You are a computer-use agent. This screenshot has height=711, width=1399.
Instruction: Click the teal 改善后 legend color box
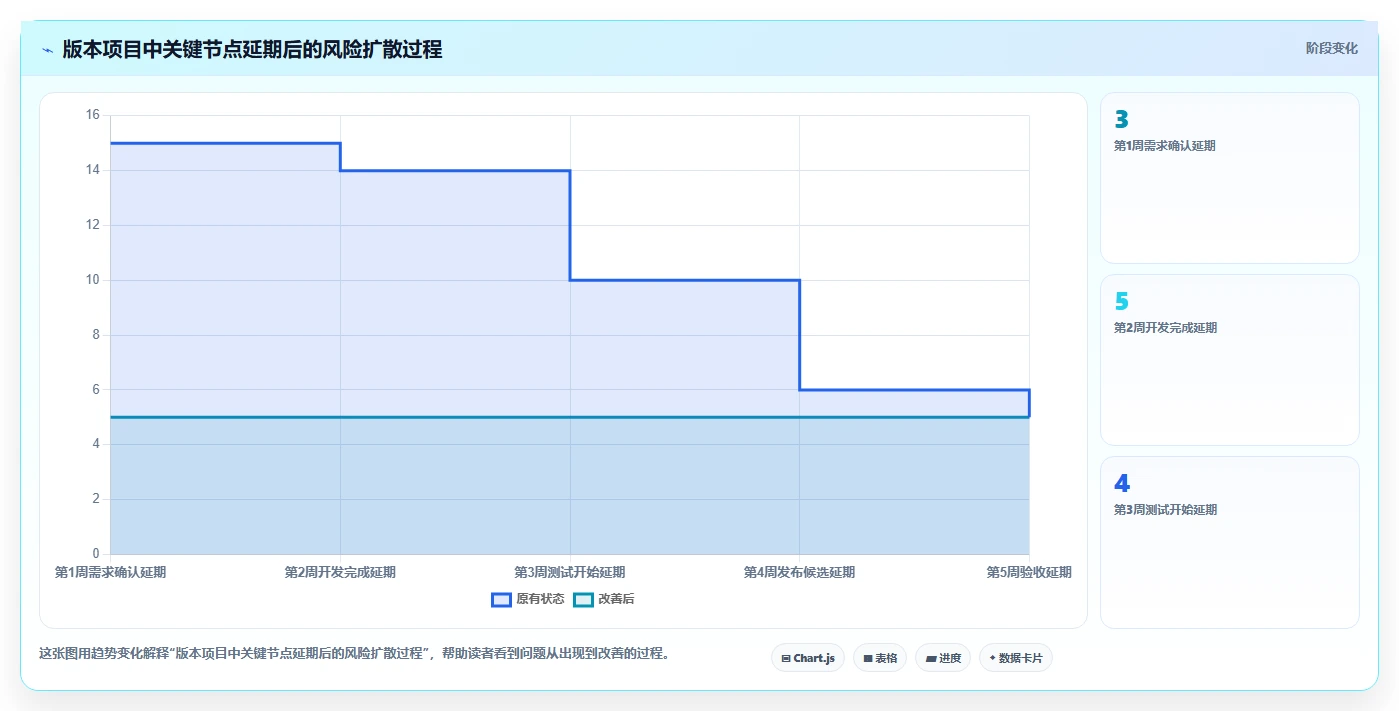pos(583,599)
